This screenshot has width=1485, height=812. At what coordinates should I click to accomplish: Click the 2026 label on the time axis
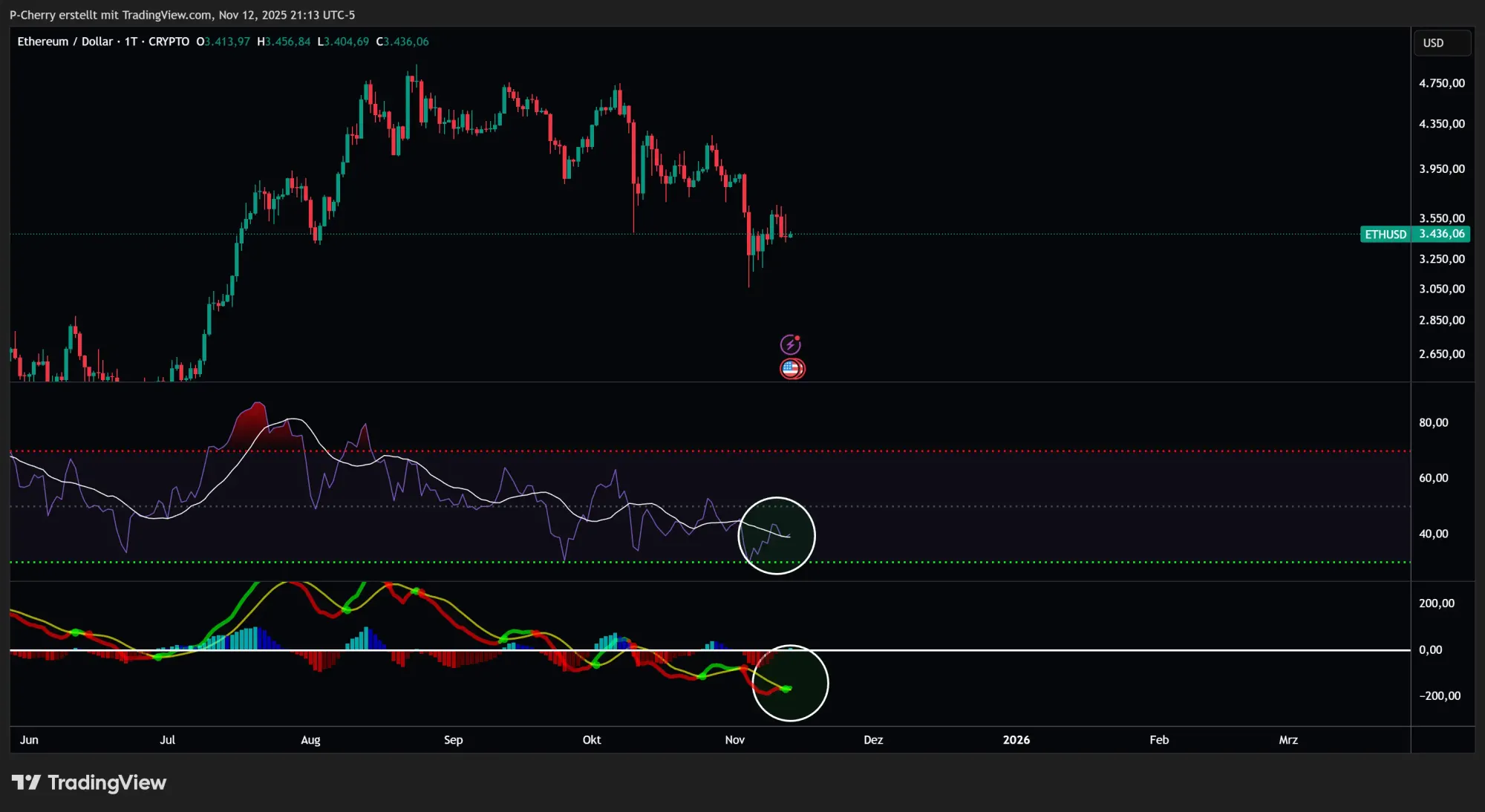[x=1017, y=740]
